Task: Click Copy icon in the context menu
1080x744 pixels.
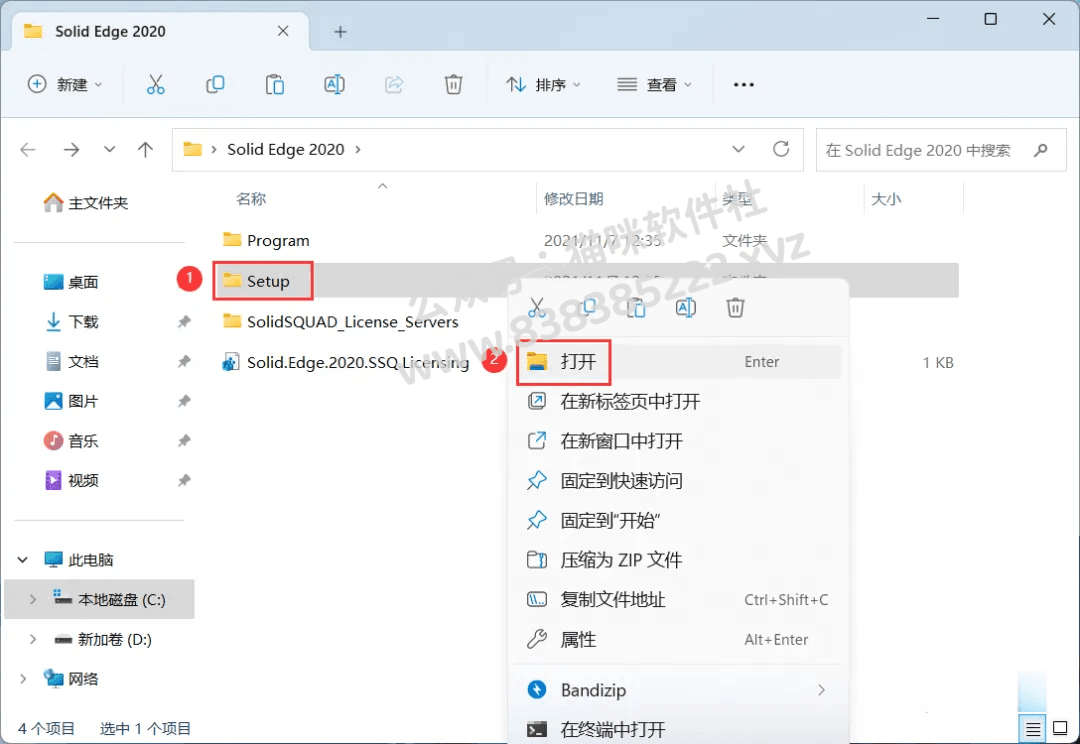Action: pos(588,307)
